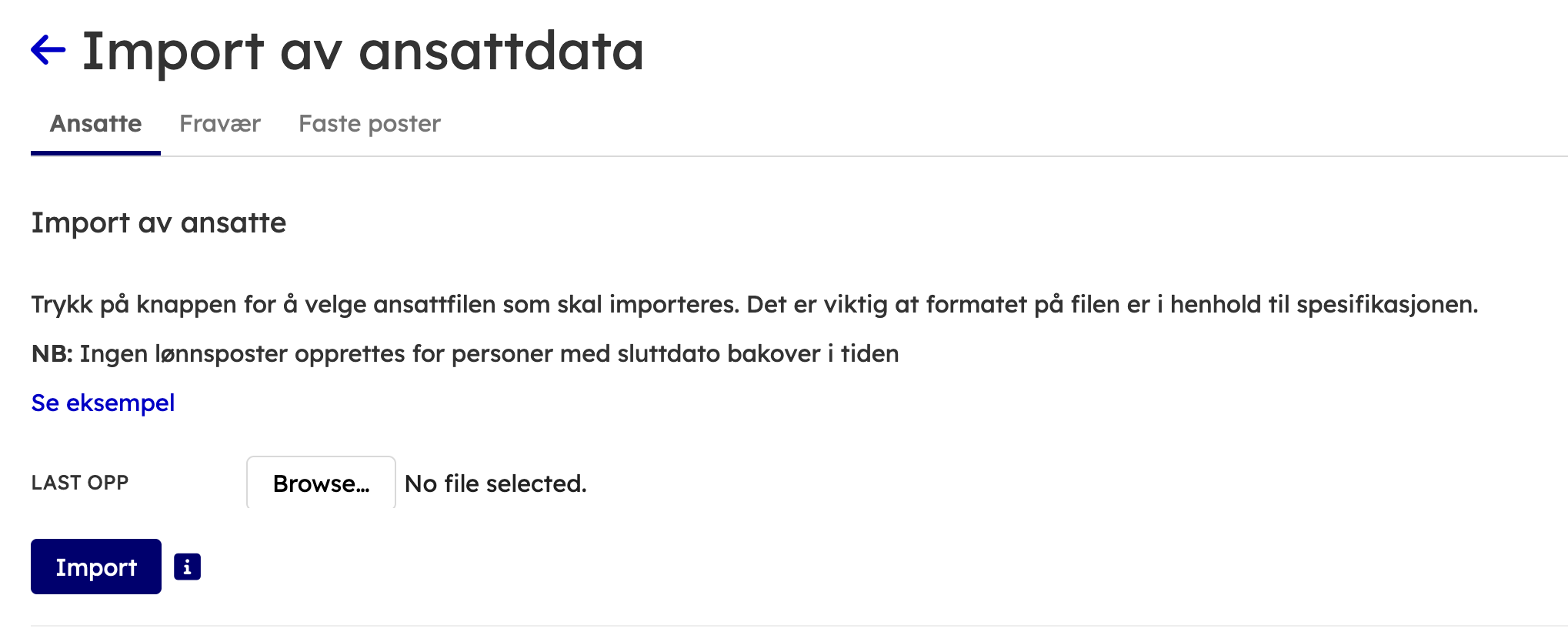Viewport: 1568px width, 642px height.
Task: Switch to the Ansatte tab
Action: [x=95, y=124]
